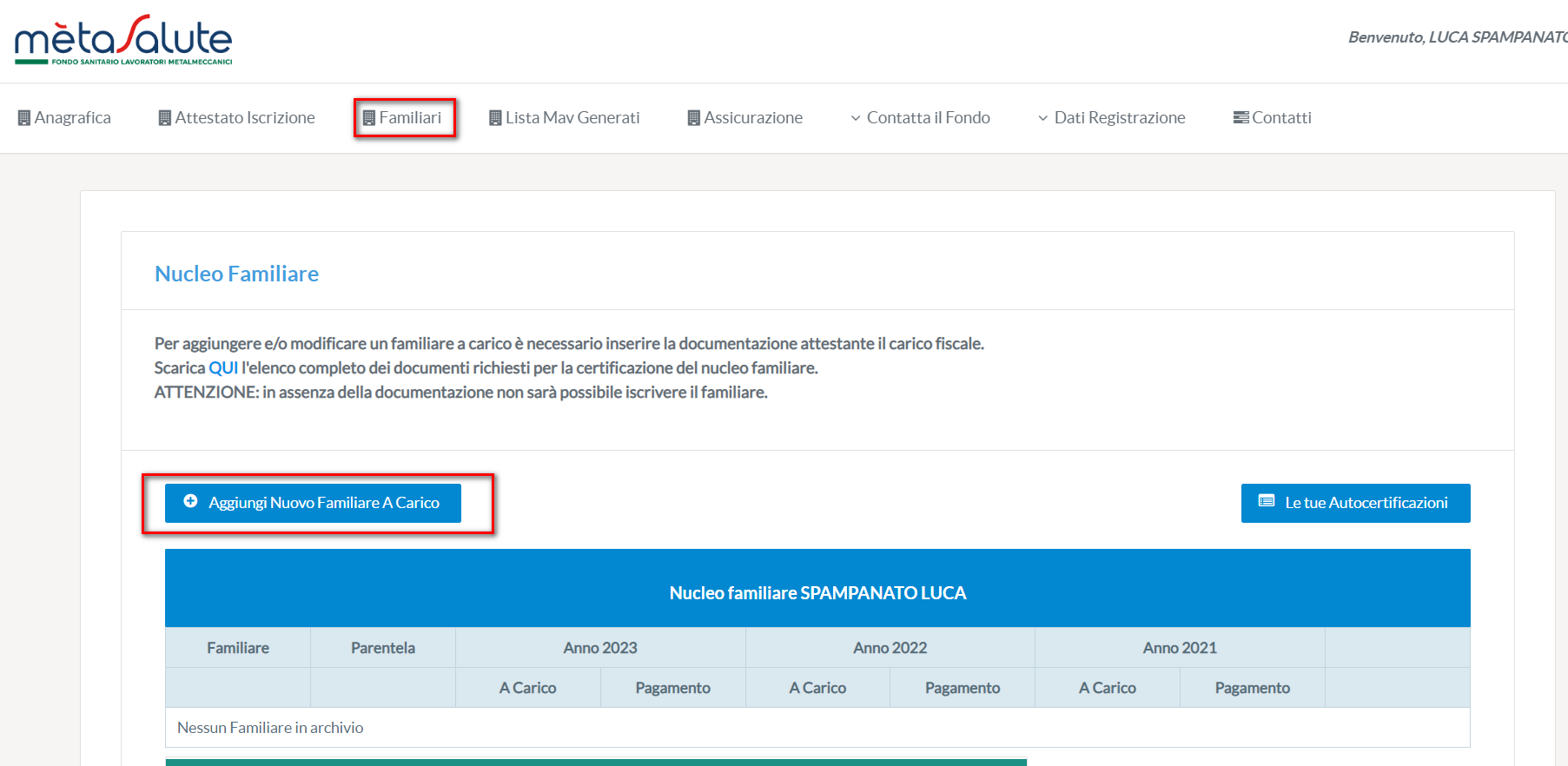Click the plus icon on Aggiungi button
The width and height of the screenshot is (1568, 766).
tap(190, 501)
